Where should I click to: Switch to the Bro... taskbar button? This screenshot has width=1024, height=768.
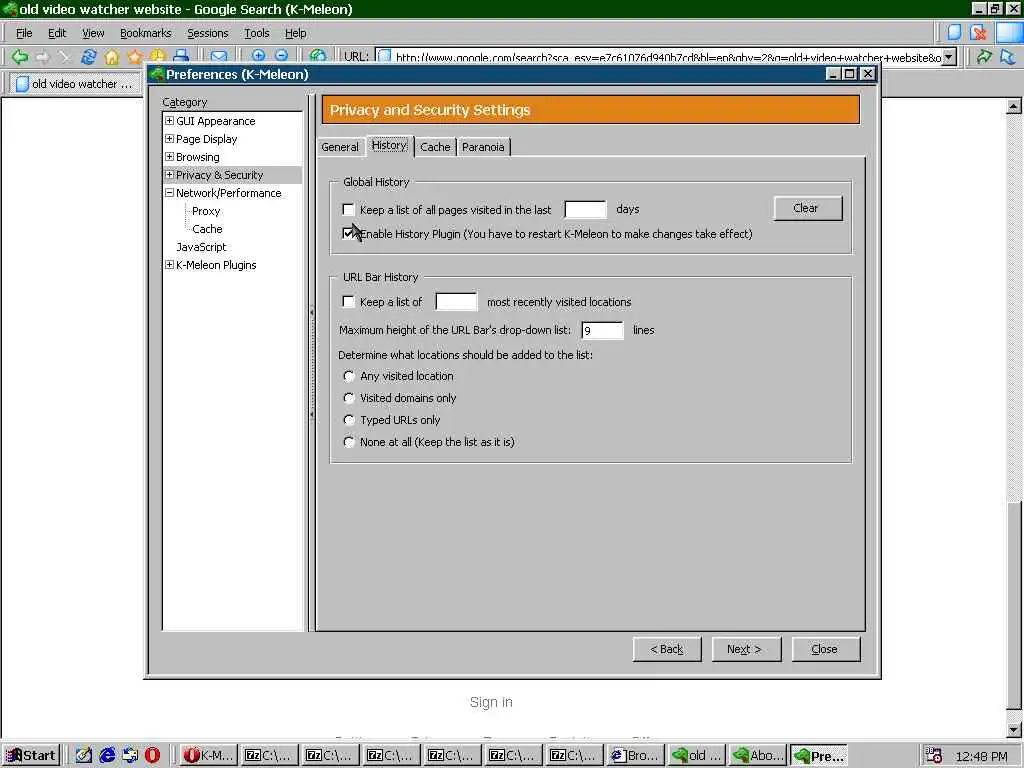[x=637, y=756]
